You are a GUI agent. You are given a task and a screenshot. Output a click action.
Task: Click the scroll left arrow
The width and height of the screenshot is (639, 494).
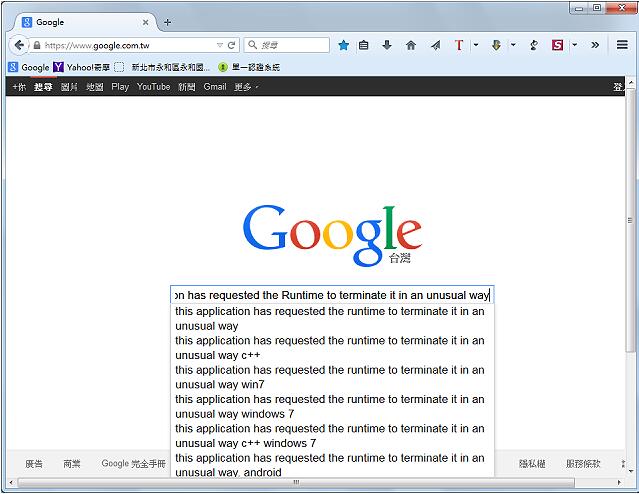point(11,483)
